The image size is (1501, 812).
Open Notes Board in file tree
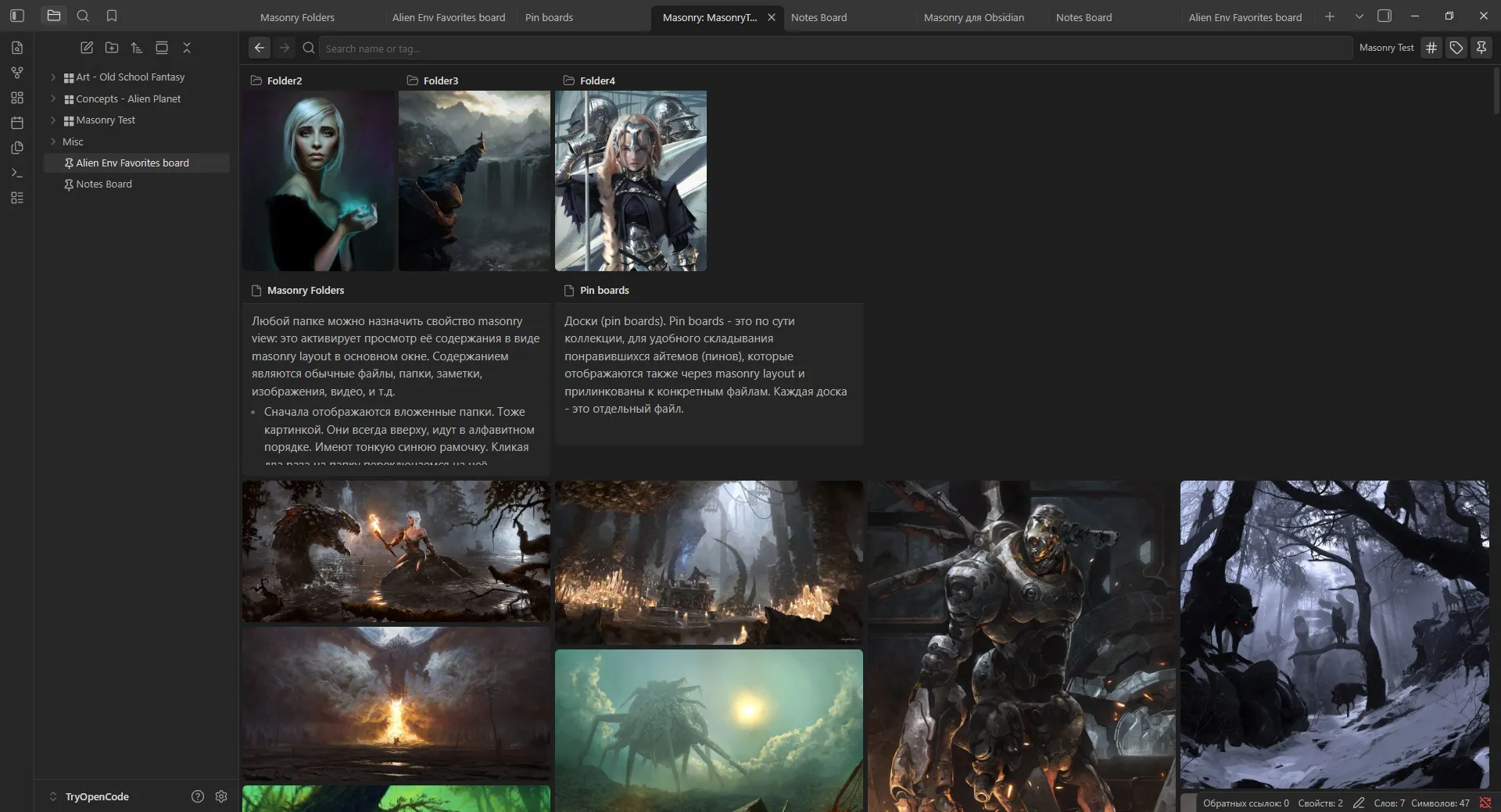tap(137, 184)
